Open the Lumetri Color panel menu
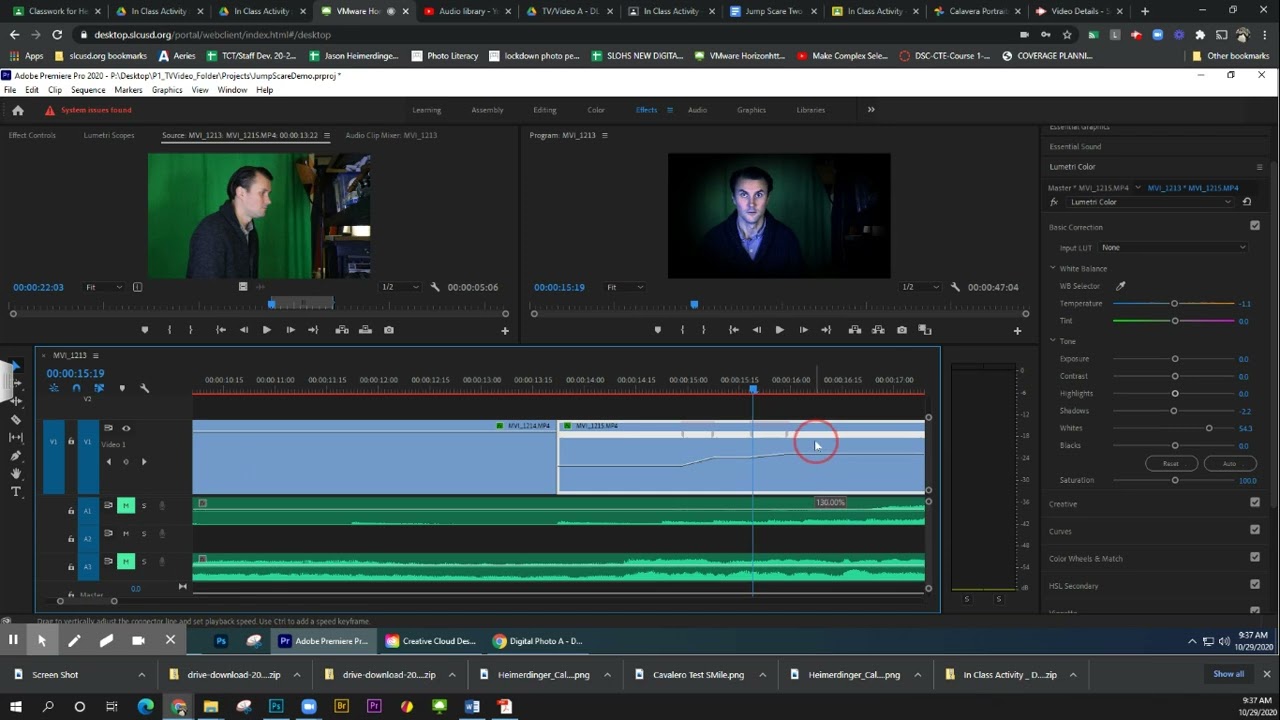This screenshot has height=720, width=1280. tap(1259, 167)
